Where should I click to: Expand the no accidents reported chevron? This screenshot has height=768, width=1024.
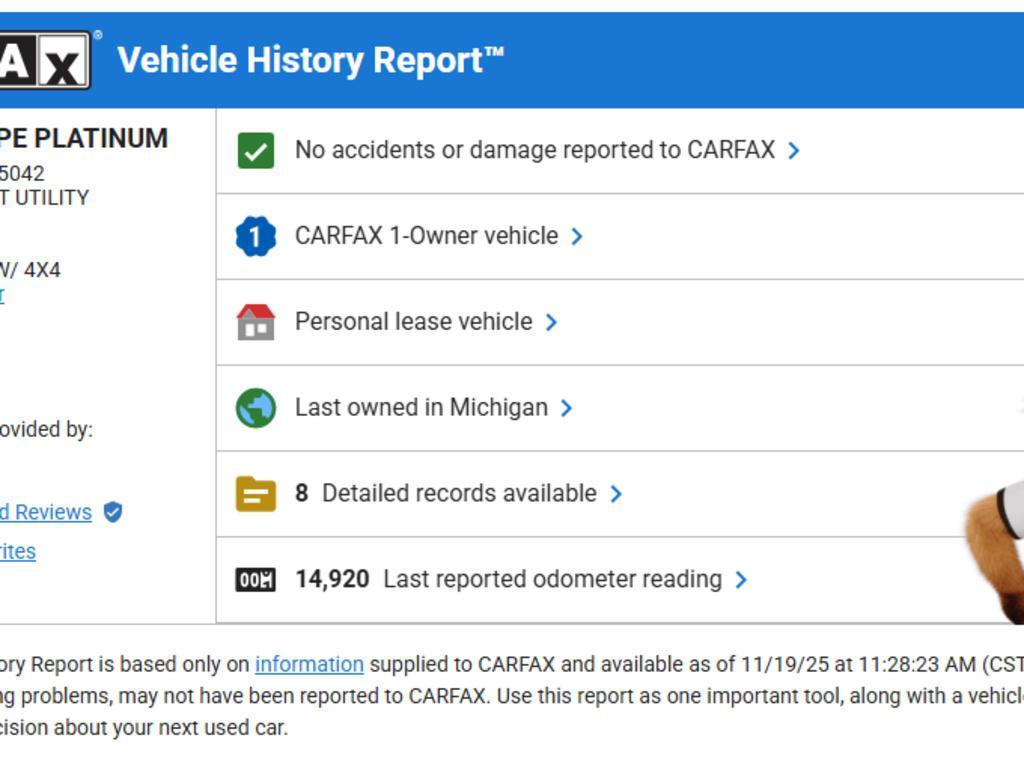click(x=794, y=151)
